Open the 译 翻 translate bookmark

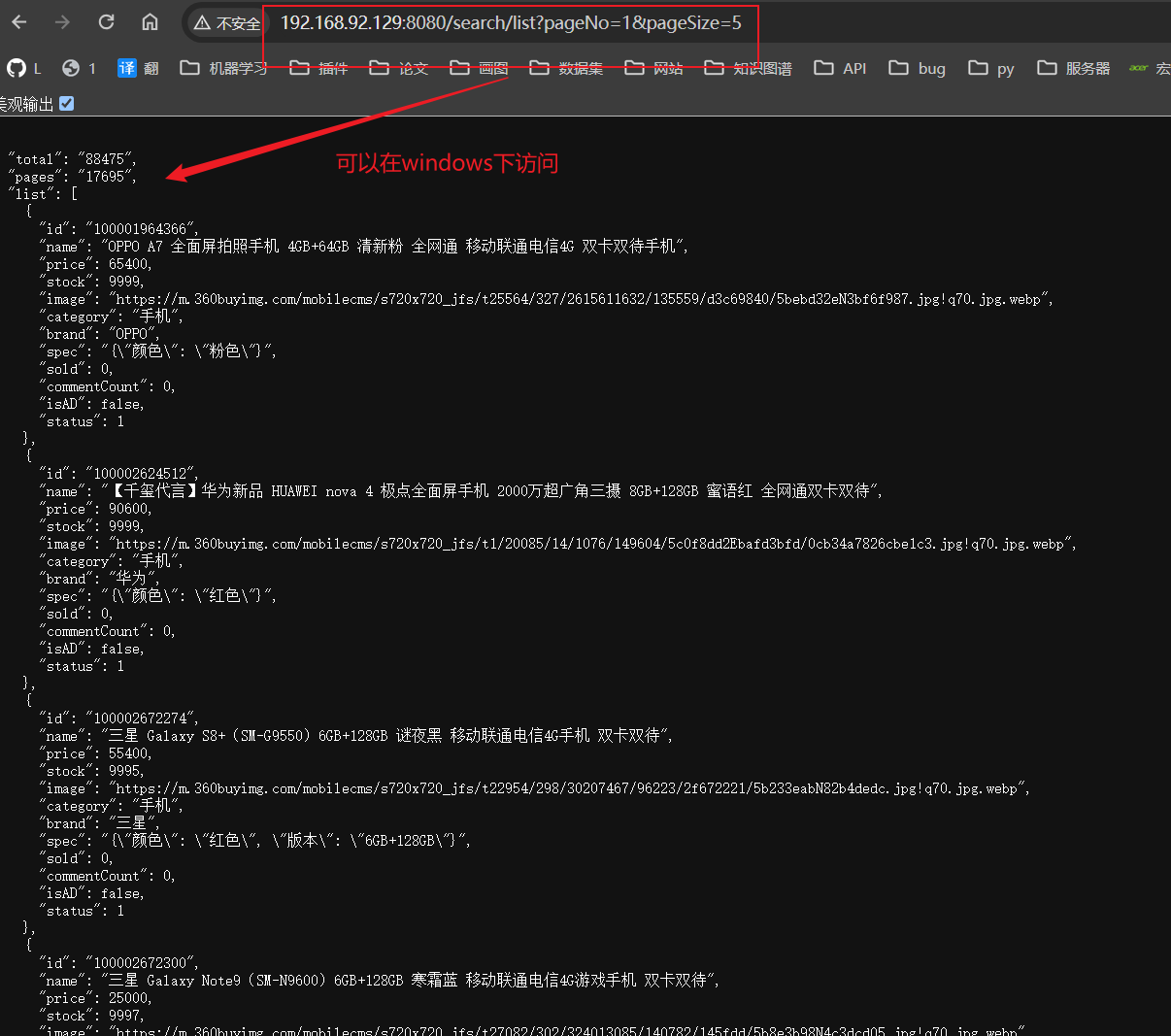(x=138, y=68)
